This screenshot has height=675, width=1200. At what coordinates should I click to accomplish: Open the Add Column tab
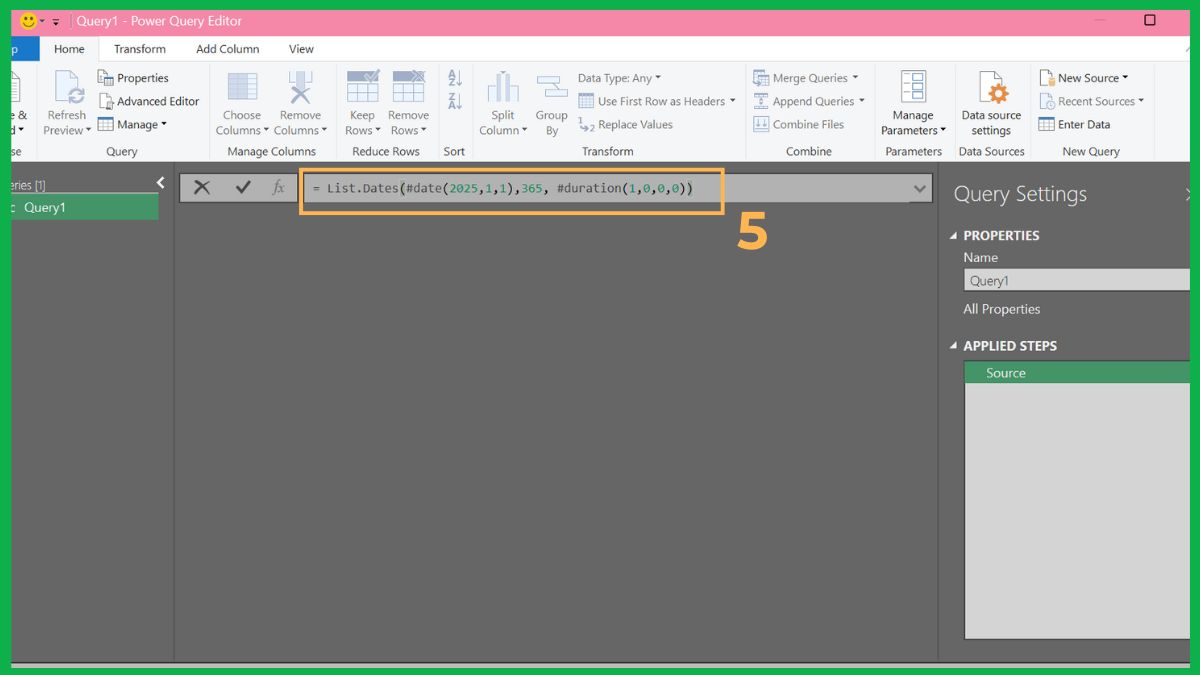(x=227, y=48)
